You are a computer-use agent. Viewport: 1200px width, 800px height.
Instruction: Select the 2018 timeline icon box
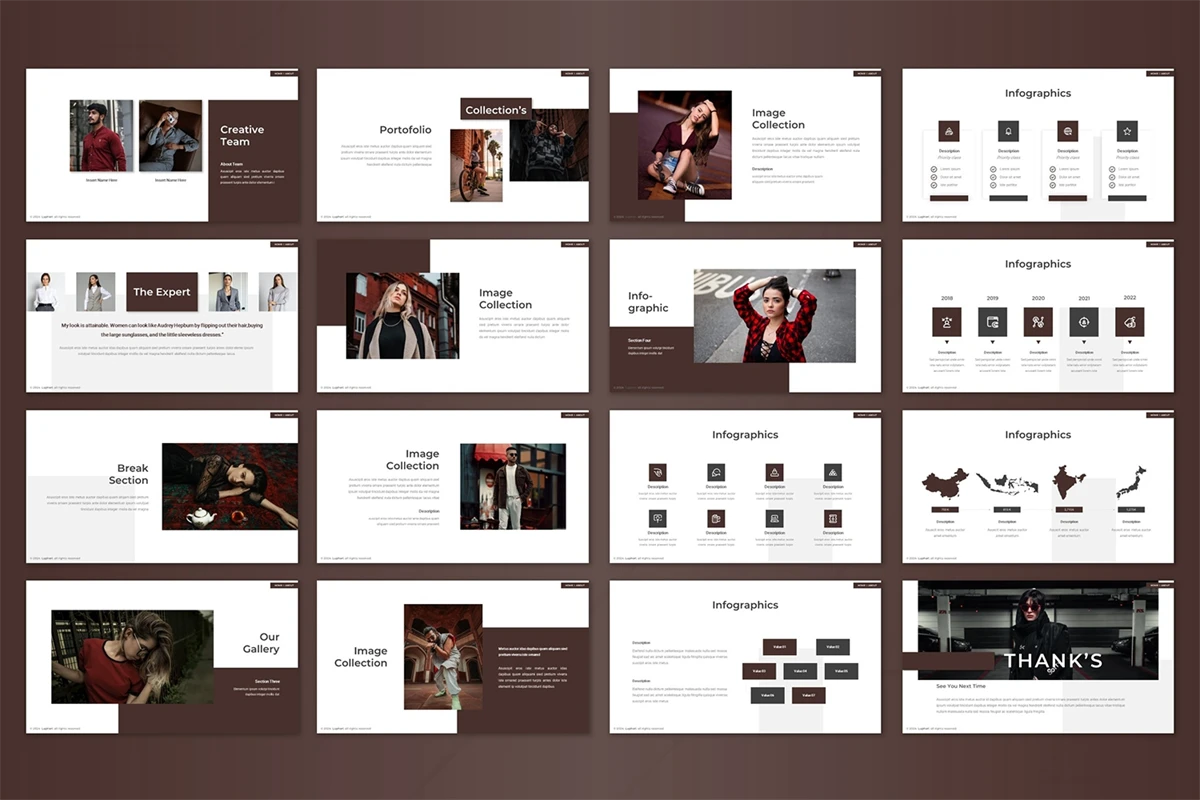point(947,322)
